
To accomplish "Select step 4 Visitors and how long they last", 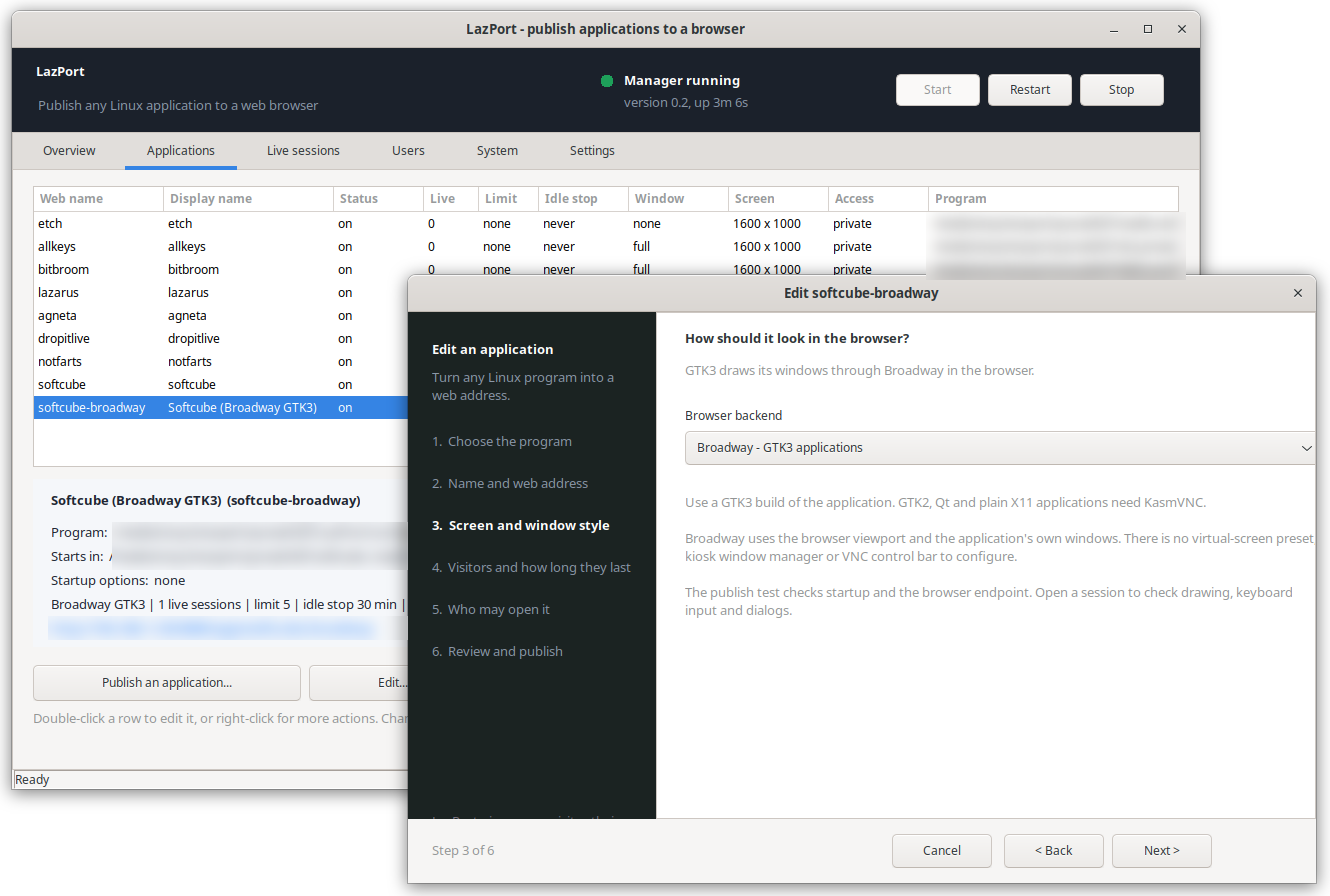I will (x=531, y=568).
